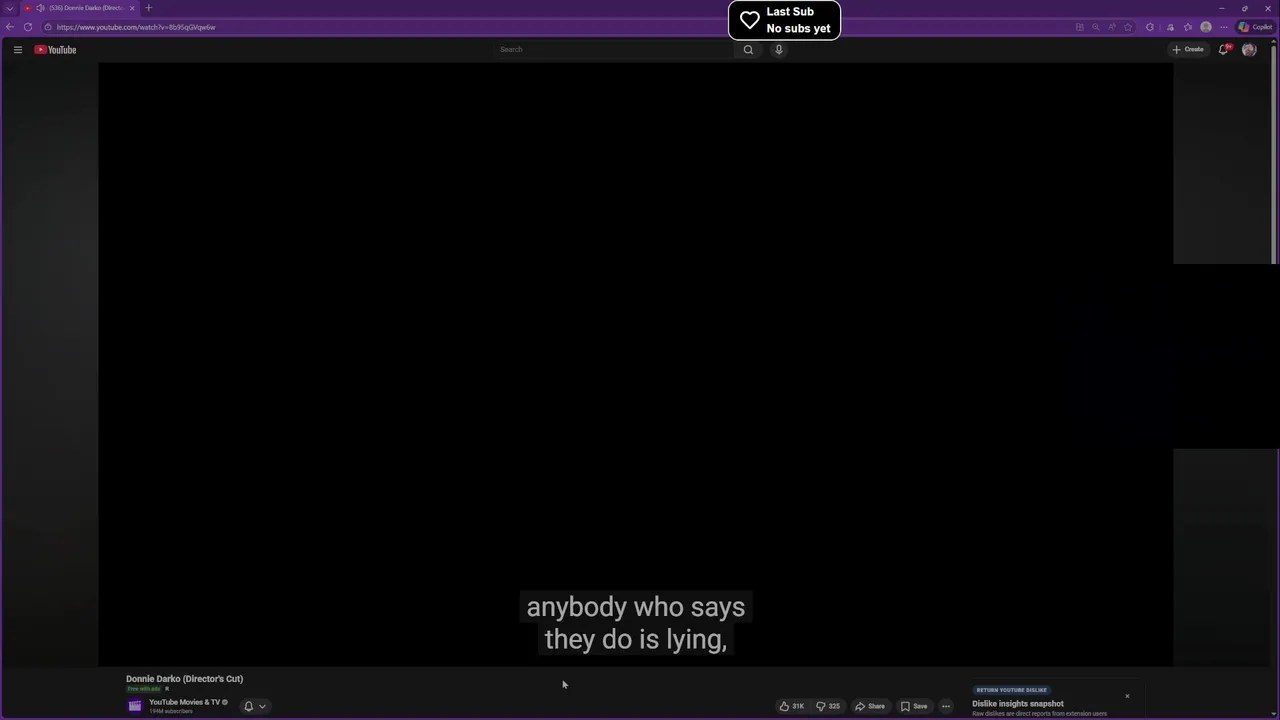
Task: Open split screen icon in address bar
Action: (1079, 27)
